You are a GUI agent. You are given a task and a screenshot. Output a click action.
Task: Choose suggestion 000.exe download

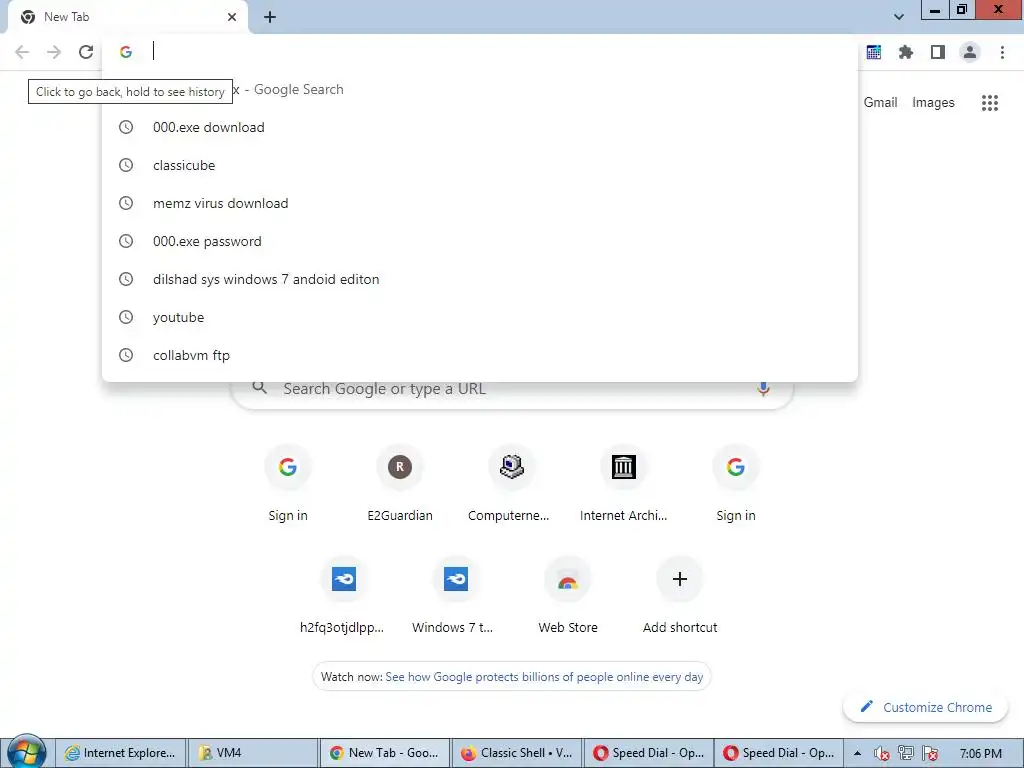pos(479,127)
